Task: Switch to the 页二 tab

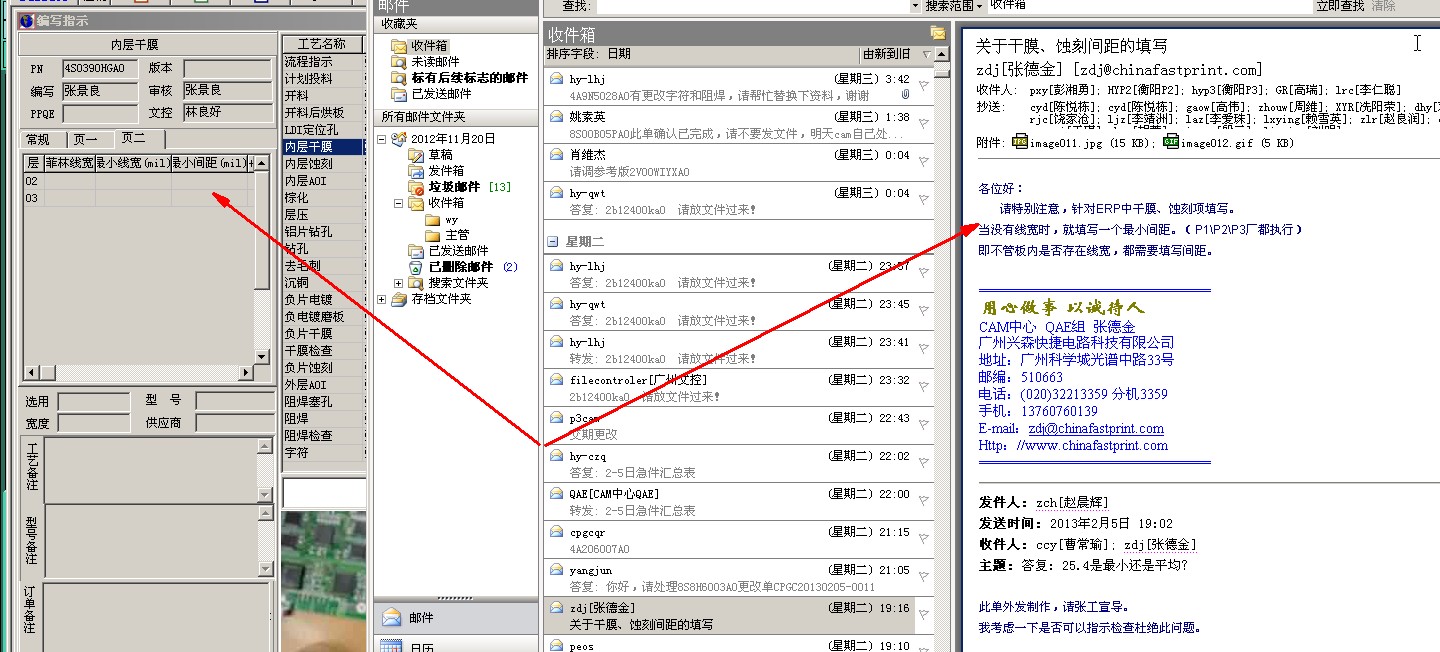Action: click(134, 138)
